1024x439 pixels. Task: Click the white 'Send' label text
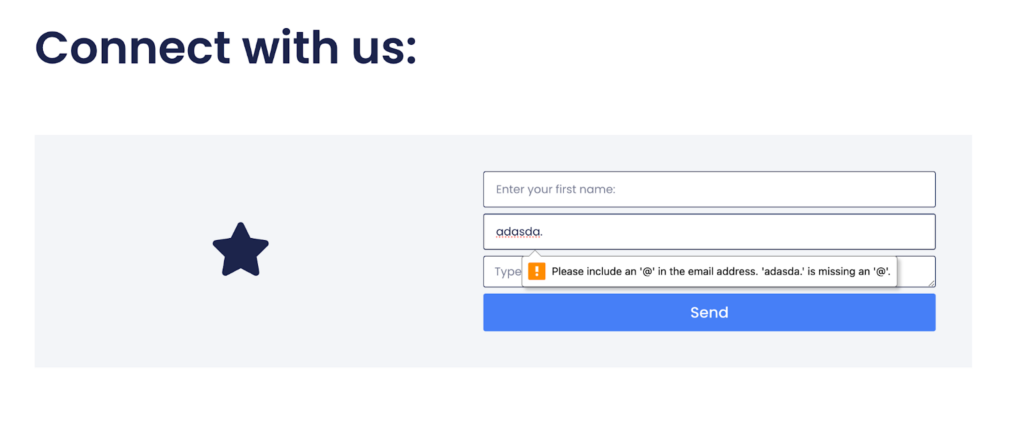coord(709,312)
